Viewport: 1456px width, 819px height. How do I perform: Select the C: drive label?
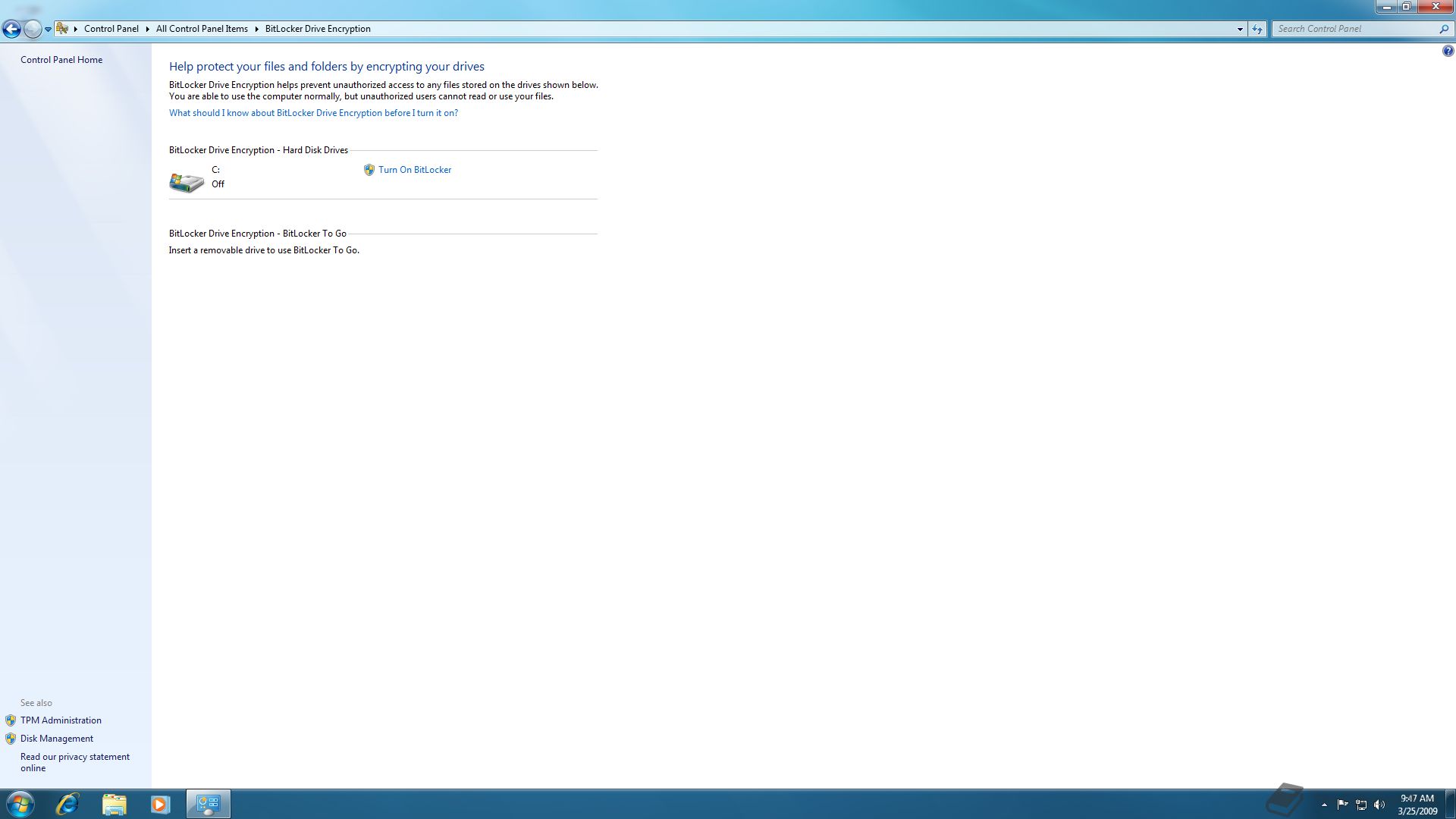click(215, 170)
